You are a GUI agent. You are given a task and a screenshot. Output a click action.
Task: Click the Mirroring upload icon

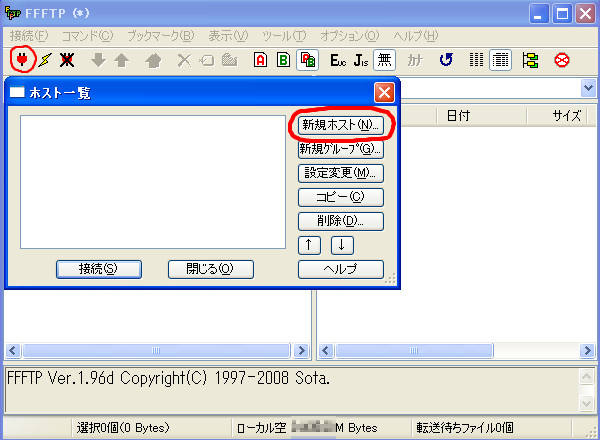[x=153, y=60]
